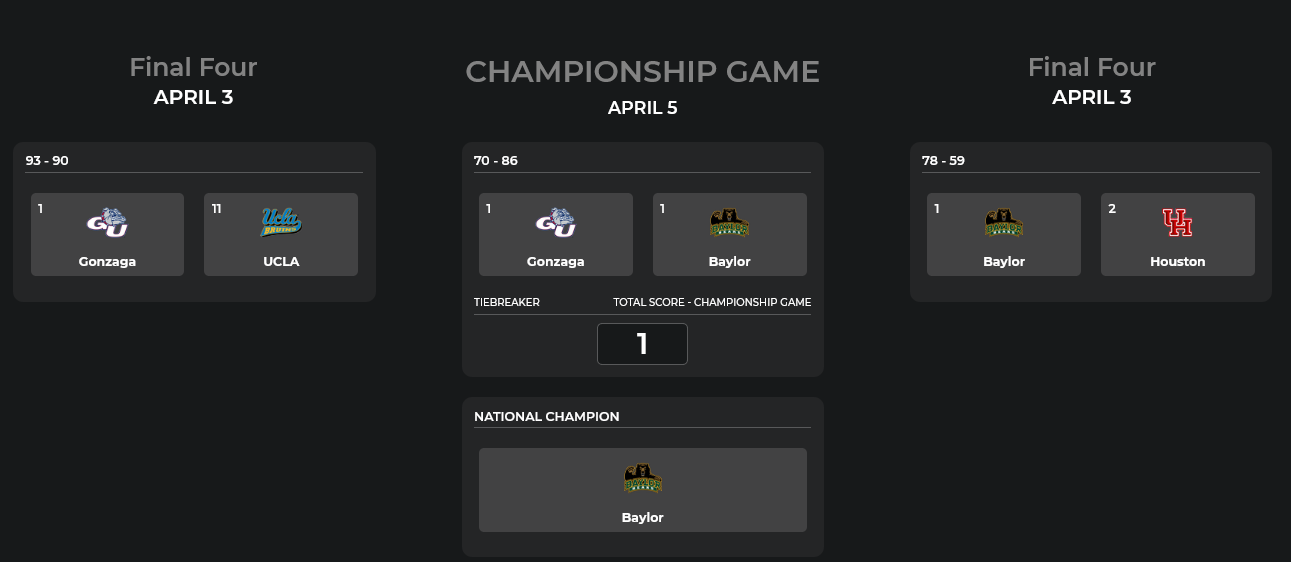The height and width of the screenshot is (562, 1291).
Task: Select the UCLA team name label
Action: coord(281,262)
